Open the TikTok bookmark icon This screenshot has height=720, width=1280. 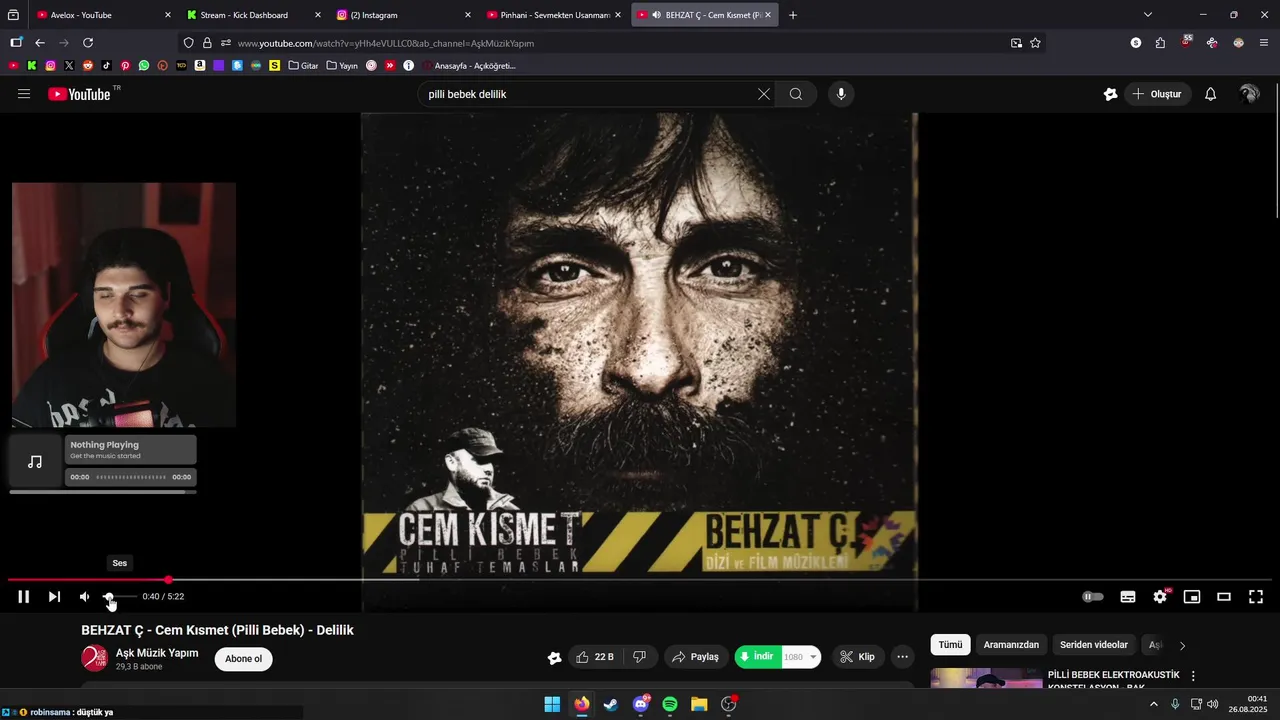(x=106, y=66)
